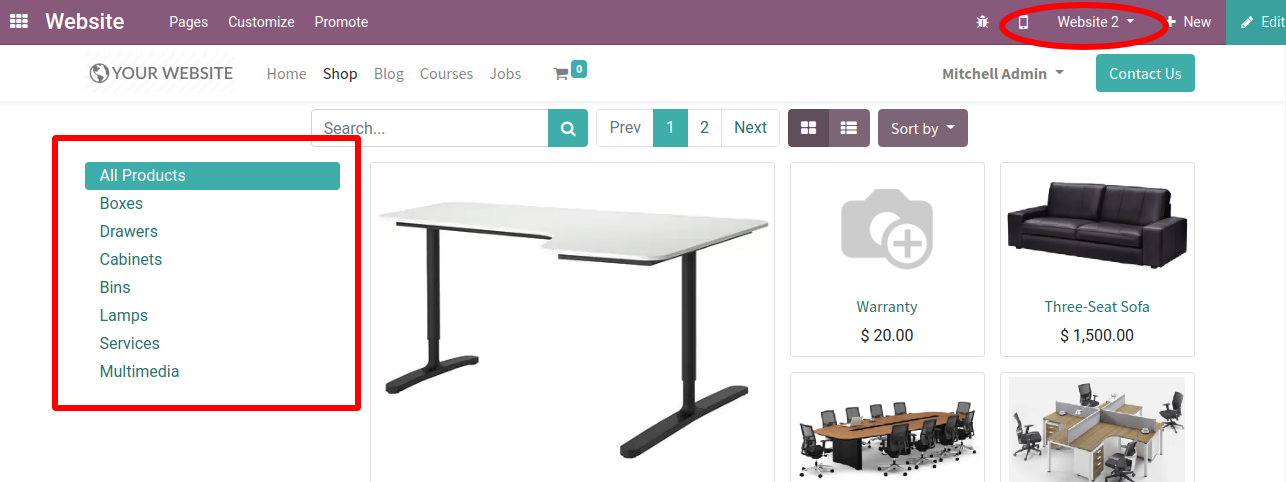Open the Website 2 switcher dropdown
This screenshot has width=1286, height=482.
[x=1095, y=22]
